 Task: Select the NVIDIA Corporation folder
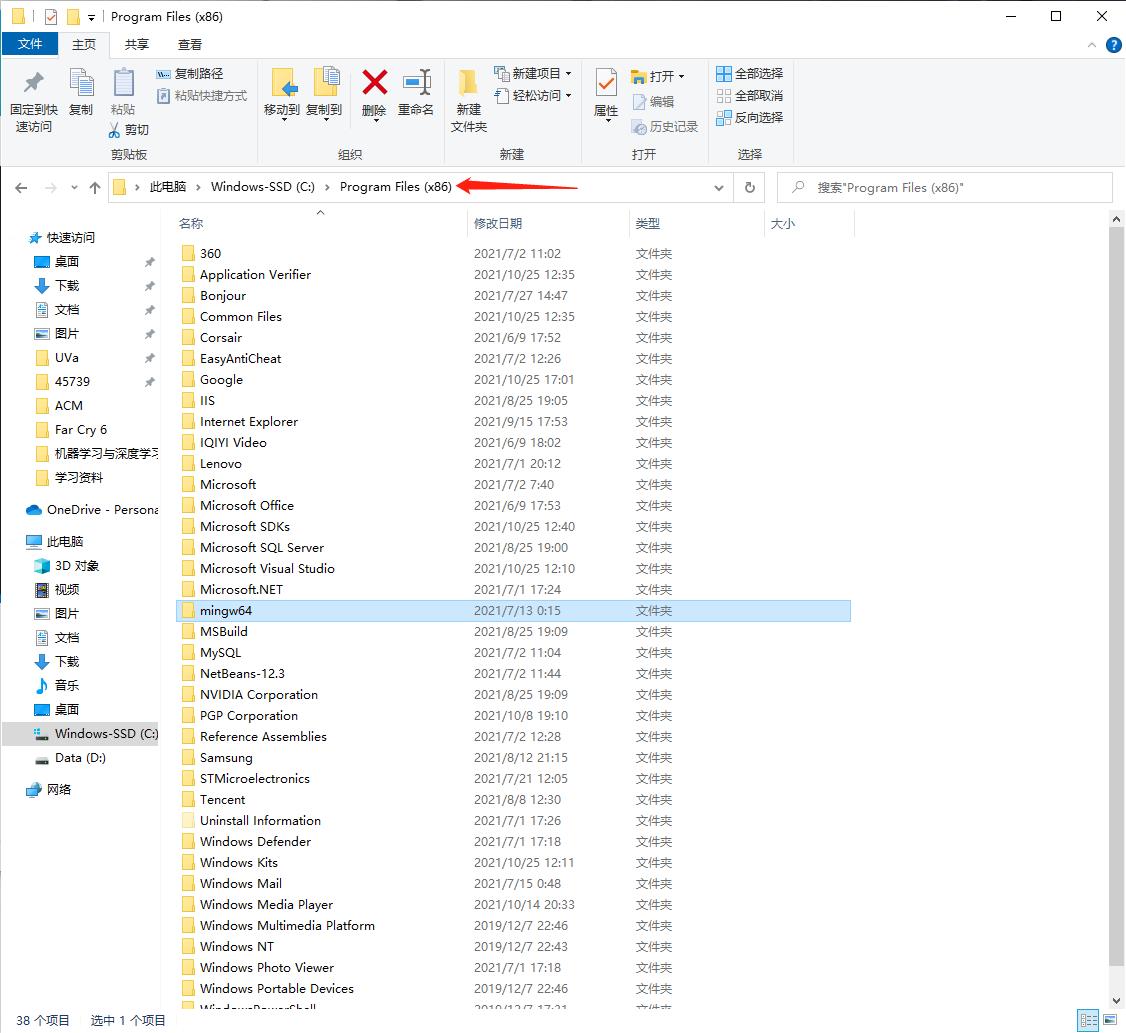513,695
